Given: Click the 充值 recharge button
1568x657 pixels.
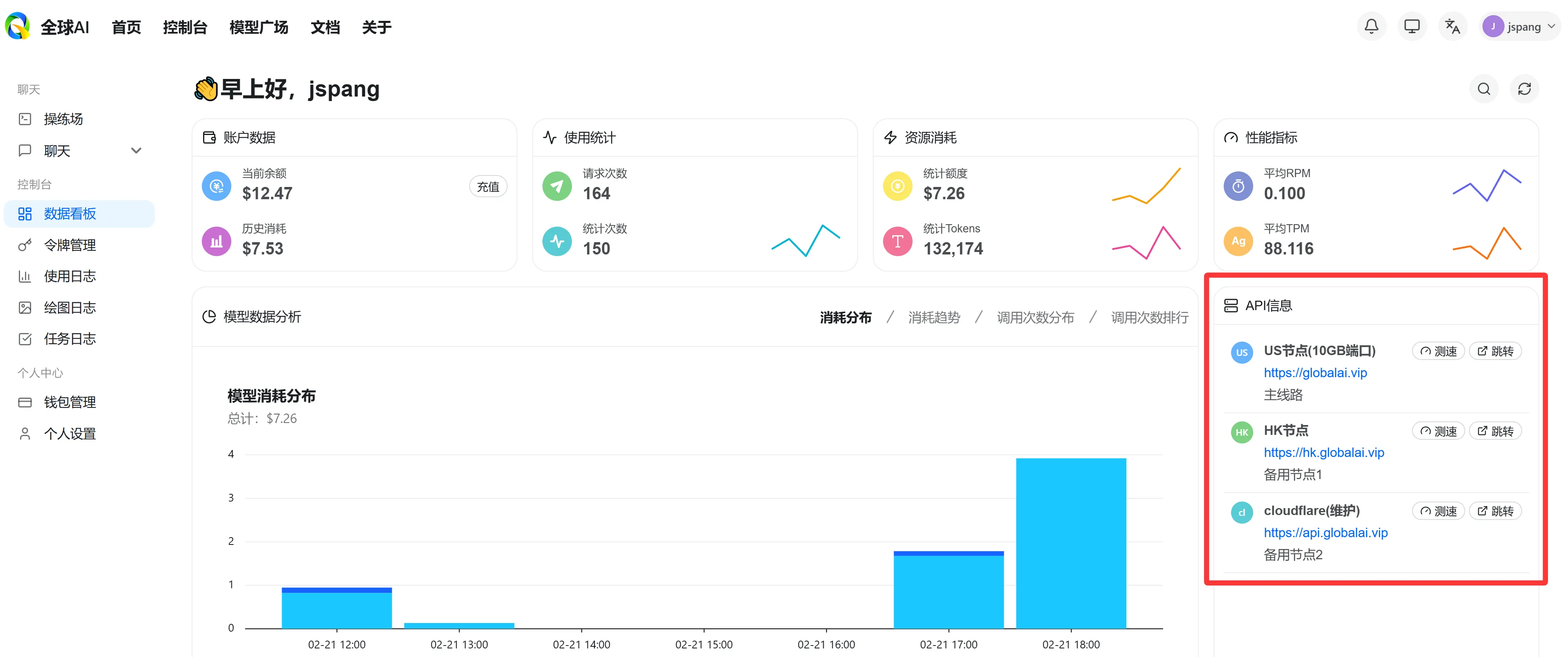Looking at the screenshot, I should [488, 186].
